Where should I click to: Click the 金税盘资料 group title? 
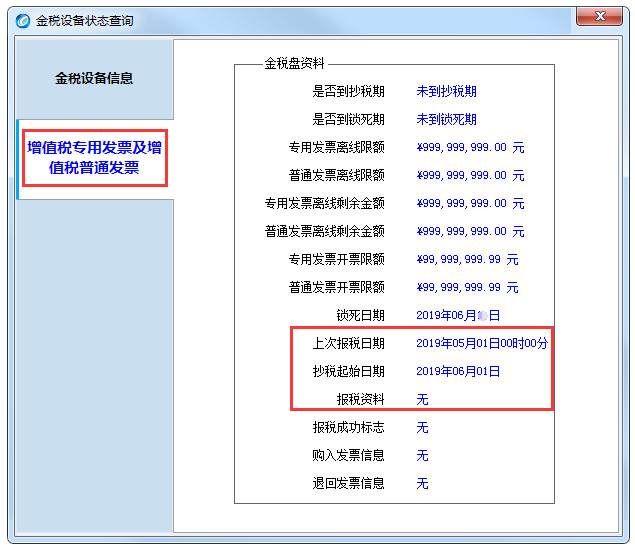pos(294,63)
